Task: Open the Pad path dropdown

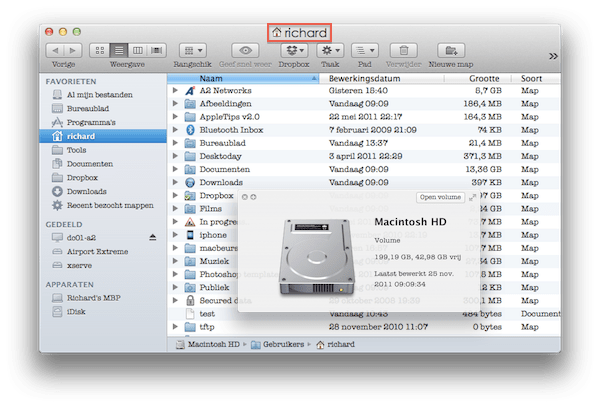Action: [x=365, y=50]
